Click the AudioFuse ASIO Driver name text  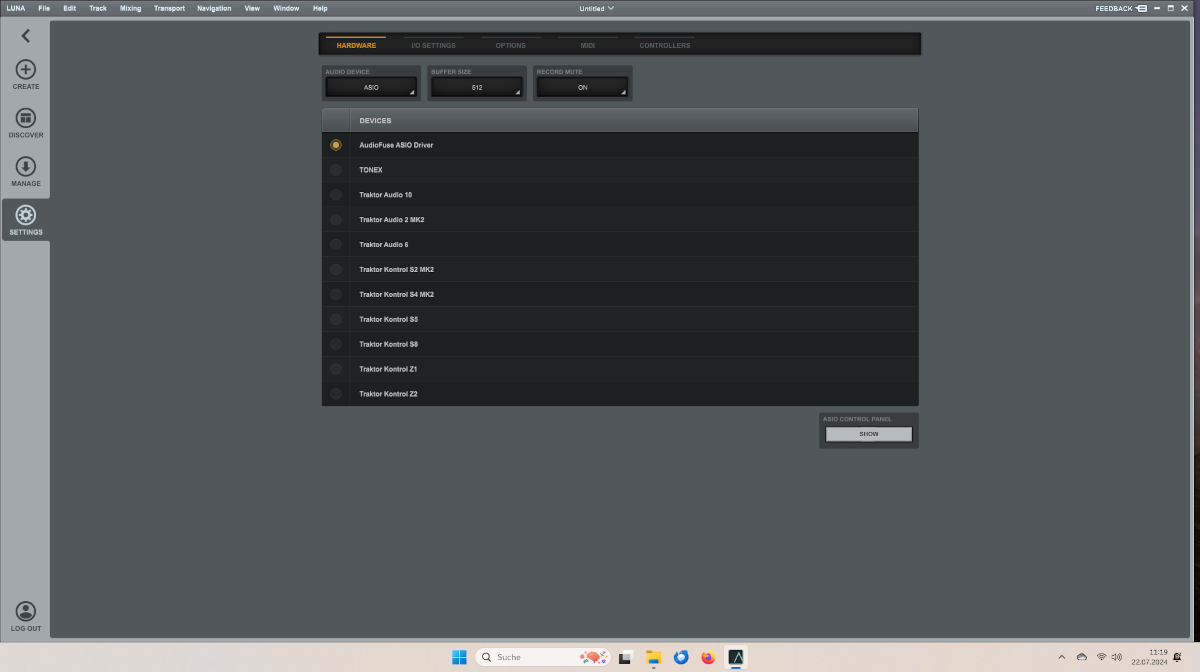[x=396, y=145]
